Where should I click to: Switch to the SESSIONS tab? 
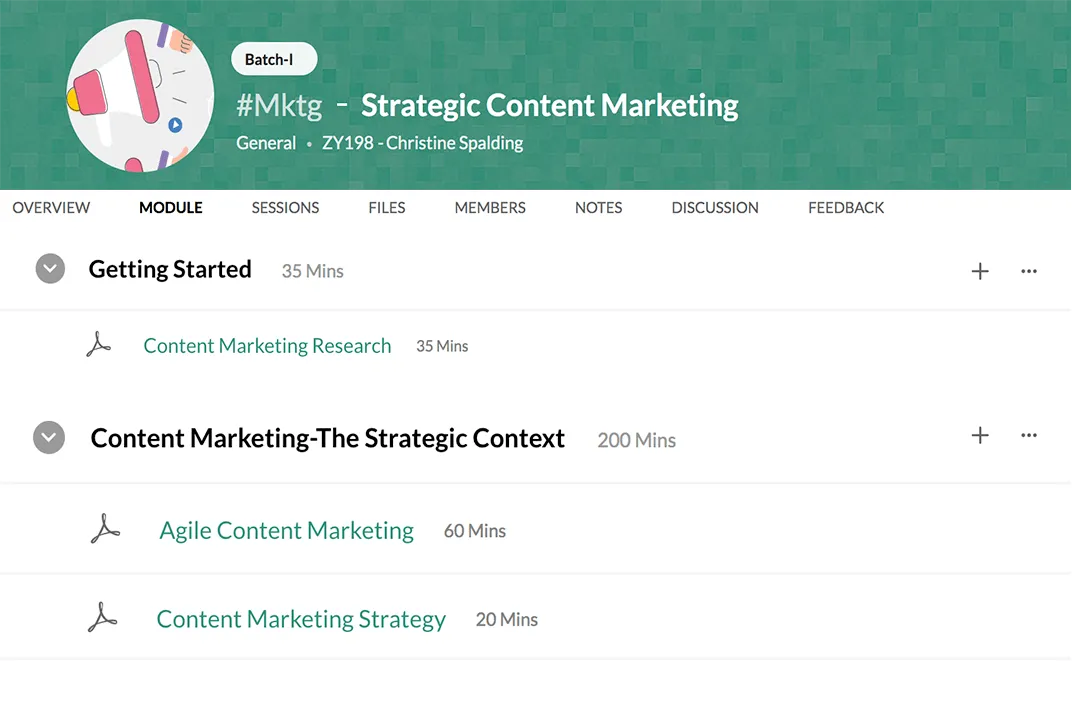pyautogui.click(x=285, y=208)
